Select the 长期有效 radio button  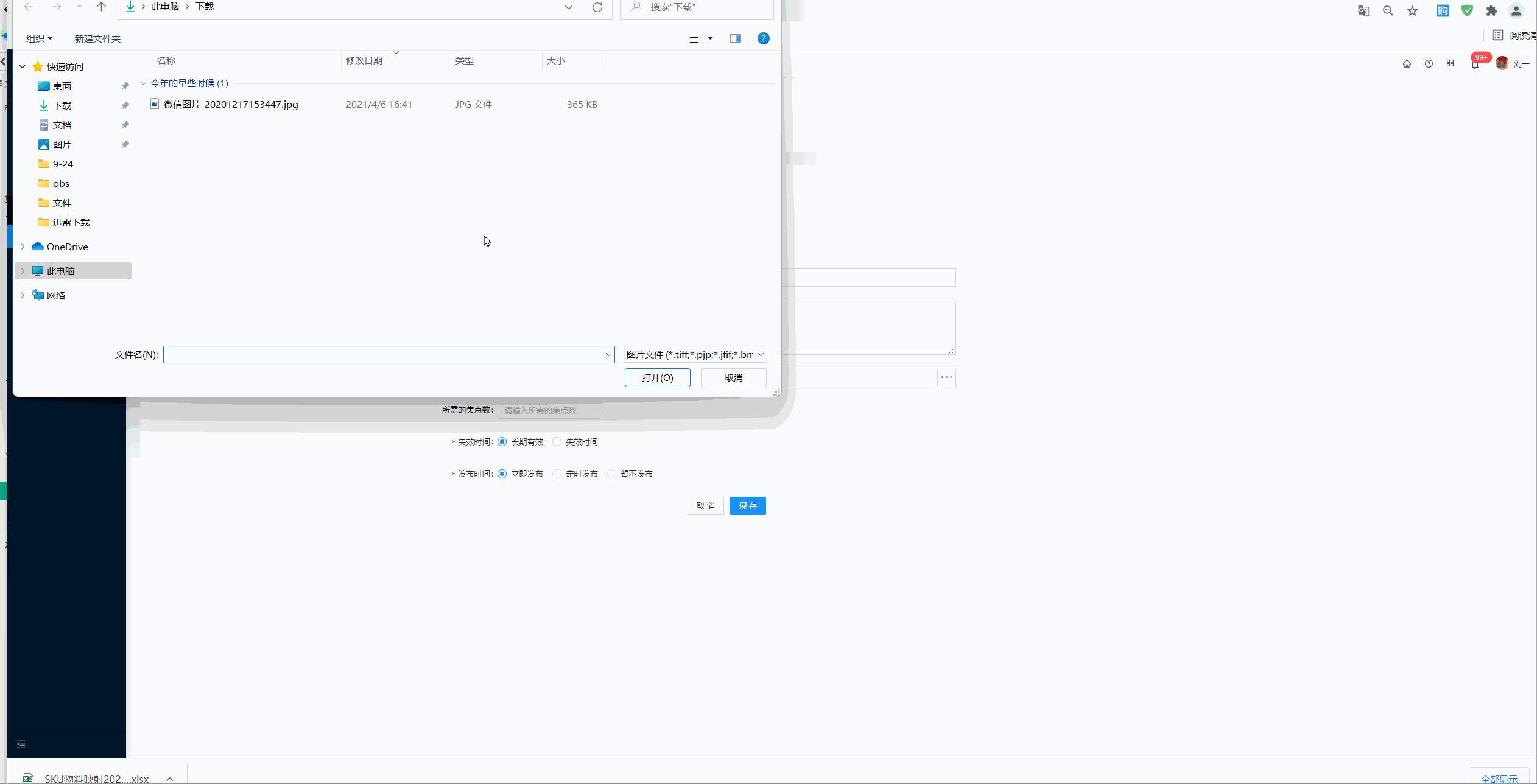coord(502,442)
